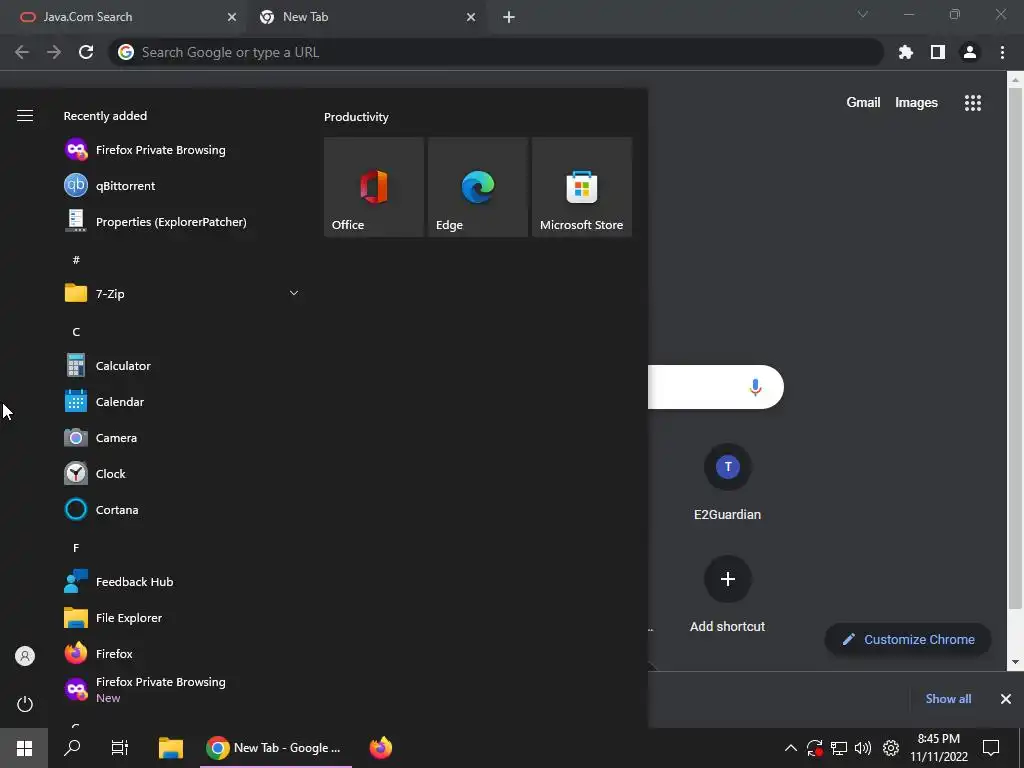
Task: Expand the Start menu hamburger
Action: tap(25, 116)
